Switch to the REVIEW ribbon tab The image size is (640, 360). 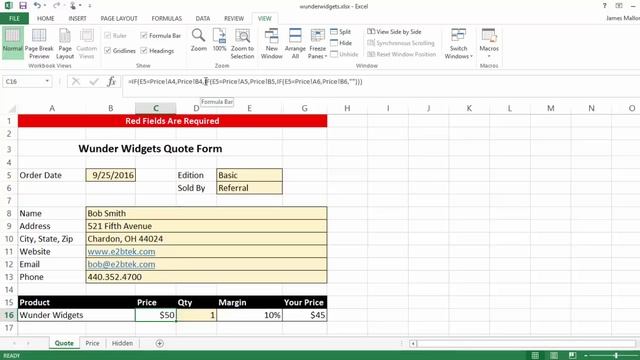(x=234, y=18)
